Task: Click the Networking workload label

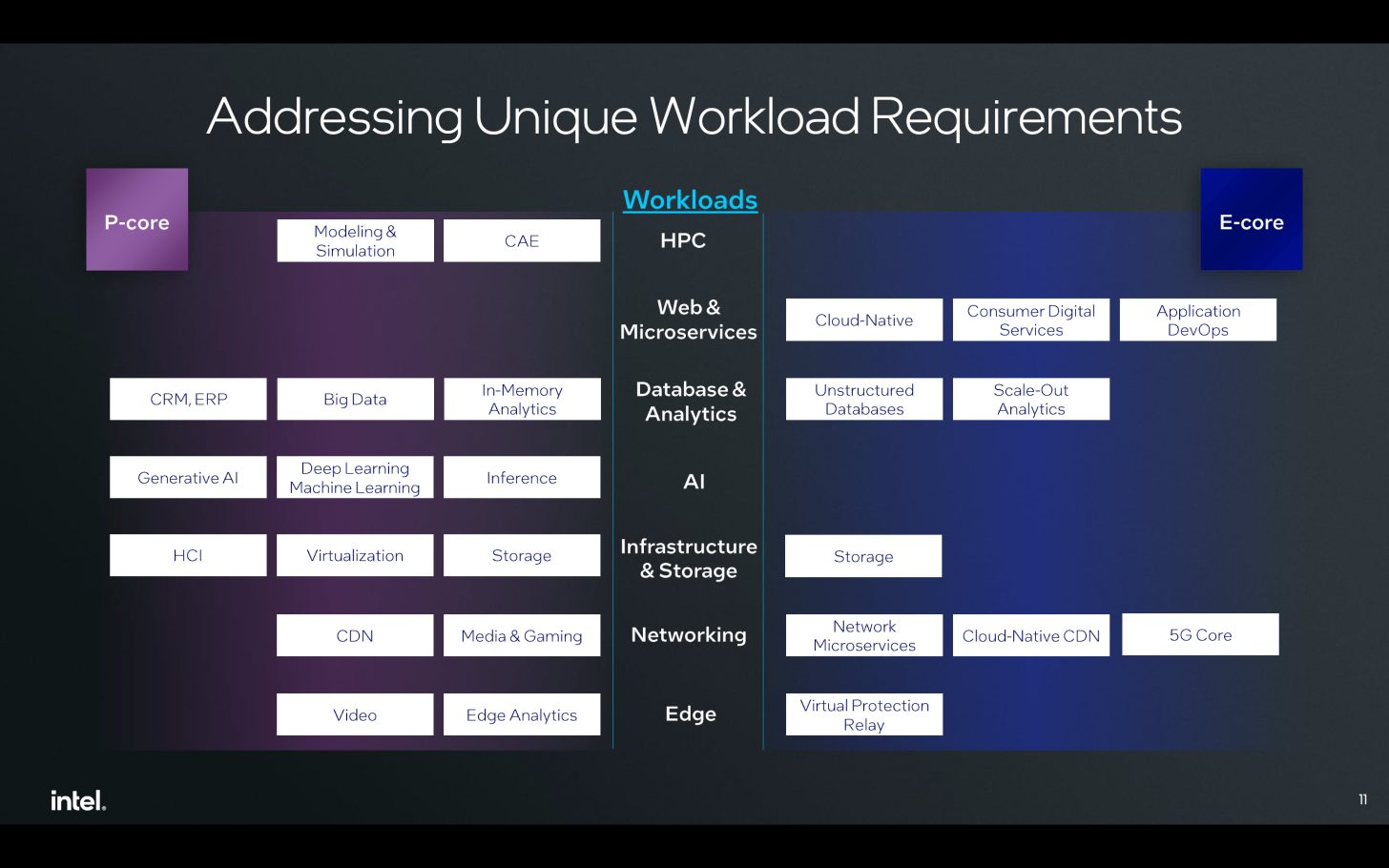Action: point(689,634)
